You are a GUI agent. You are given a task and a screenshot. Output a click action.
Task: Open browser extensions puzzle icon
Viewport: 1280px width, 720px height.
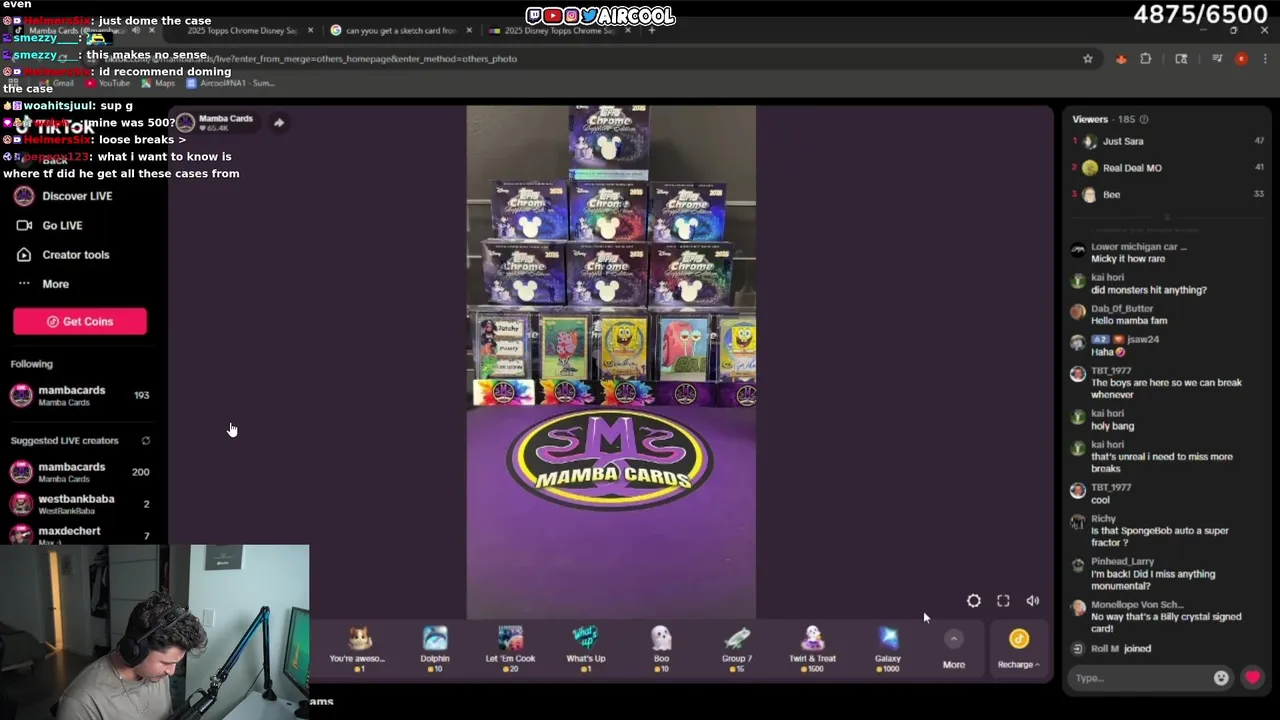[1146, 59]
